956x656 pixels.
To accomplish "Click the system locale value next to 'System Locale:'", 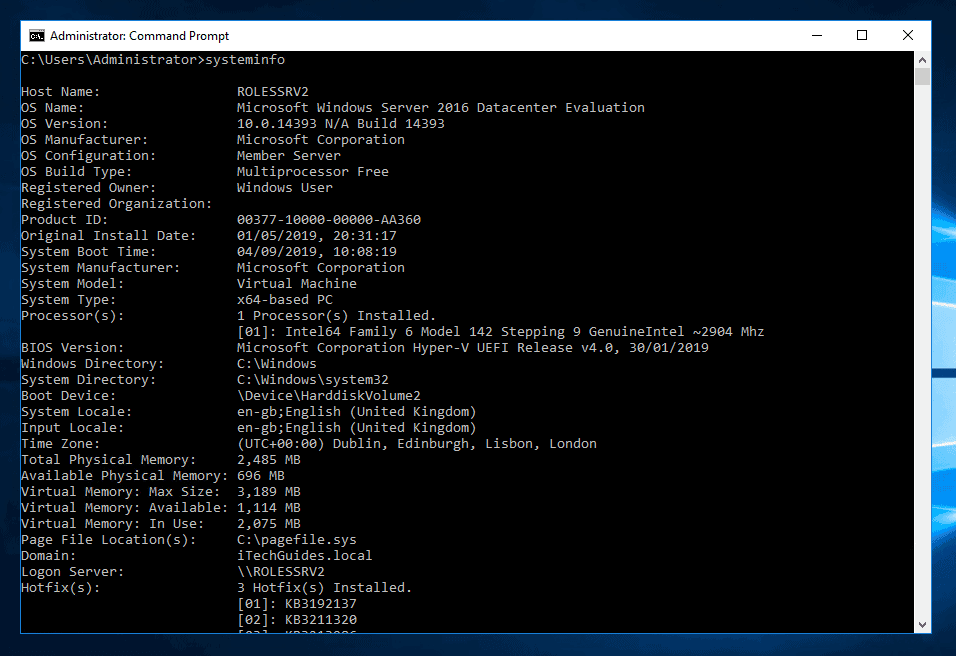I will 356,412.
